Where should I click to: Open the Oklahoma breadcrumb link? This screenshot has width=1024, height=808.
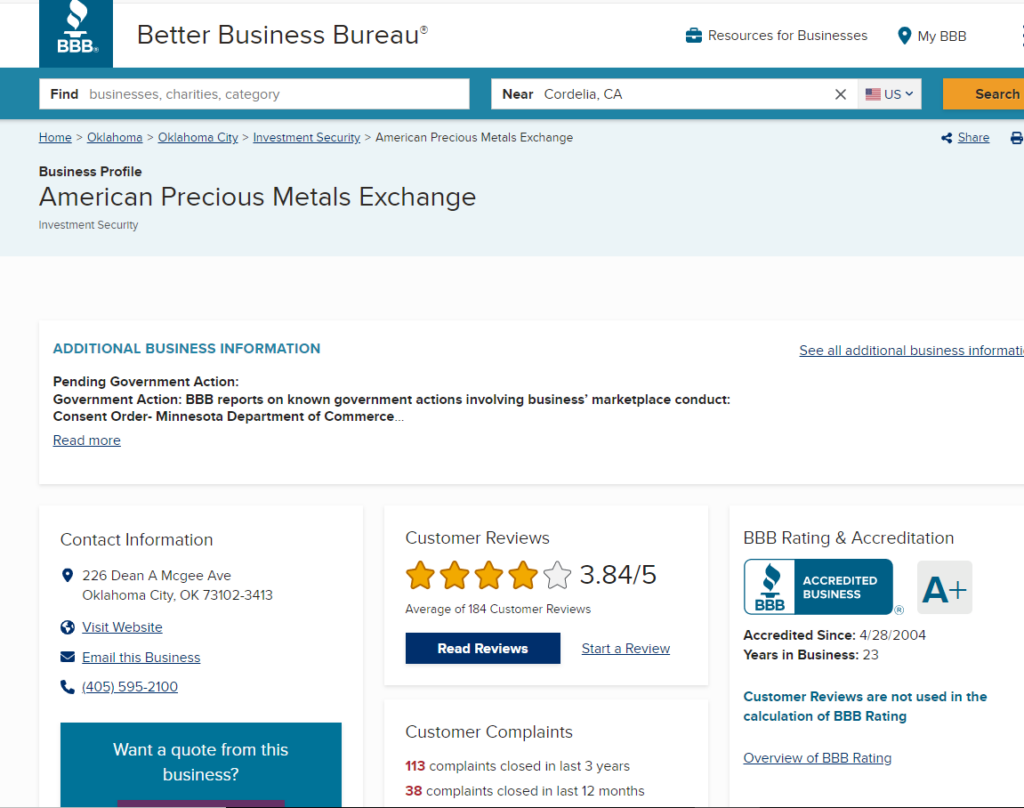pyautogui.click(x=114, y=137)
